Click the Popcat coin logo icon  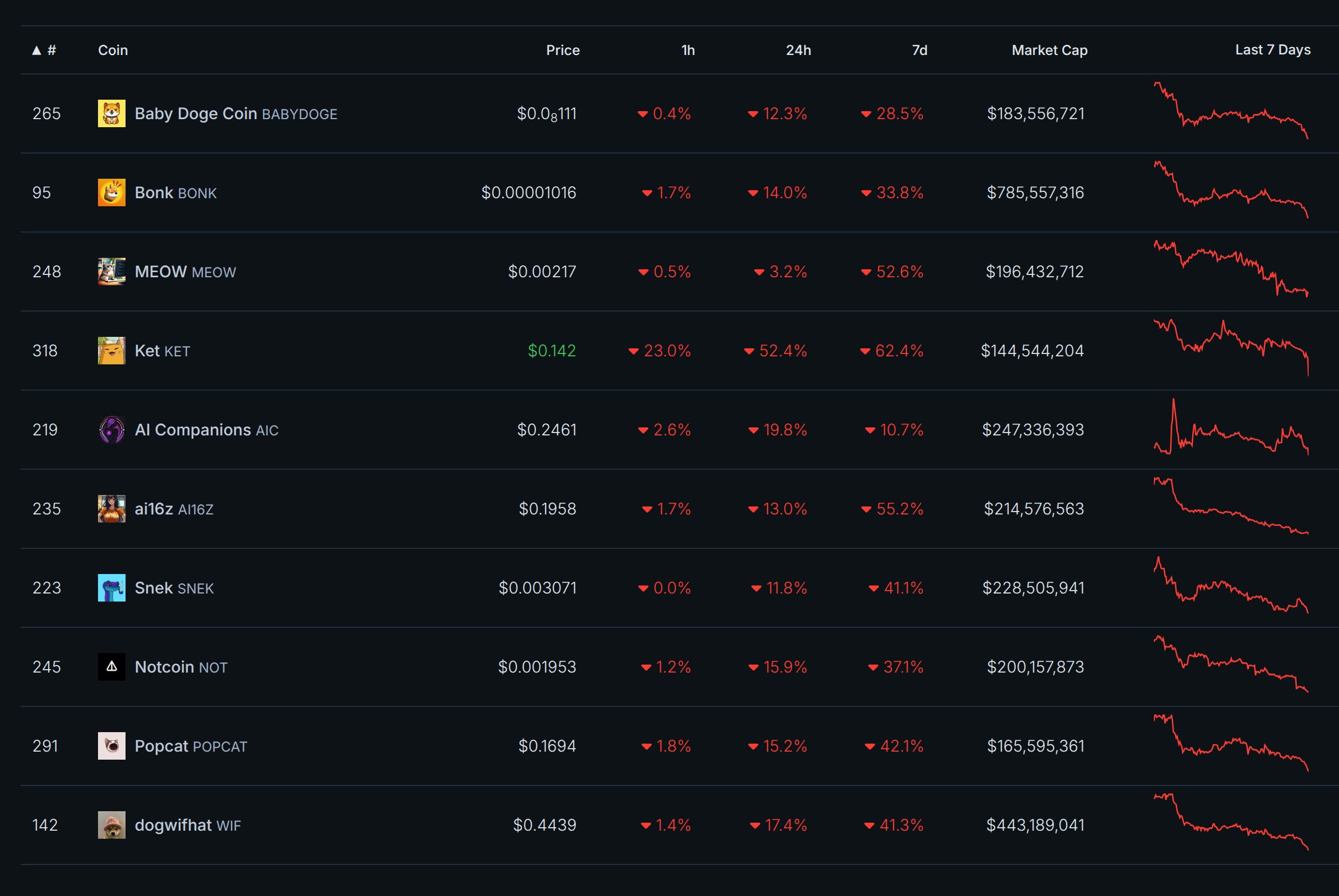(111, 746)
